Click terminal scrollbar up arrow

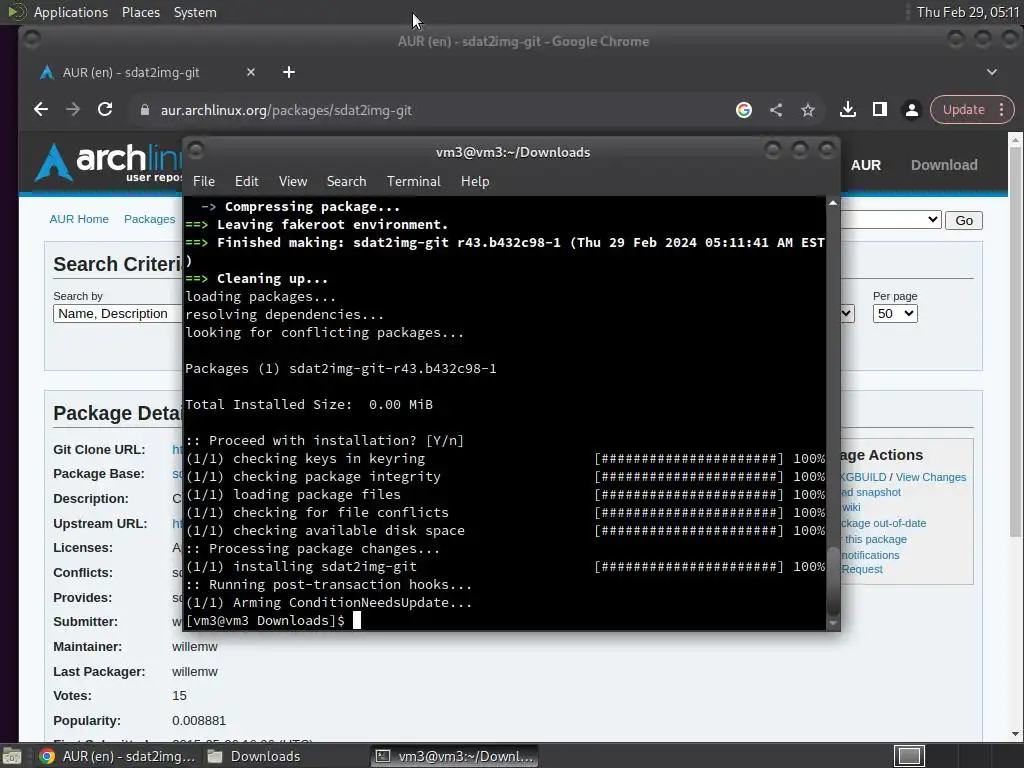833,204
